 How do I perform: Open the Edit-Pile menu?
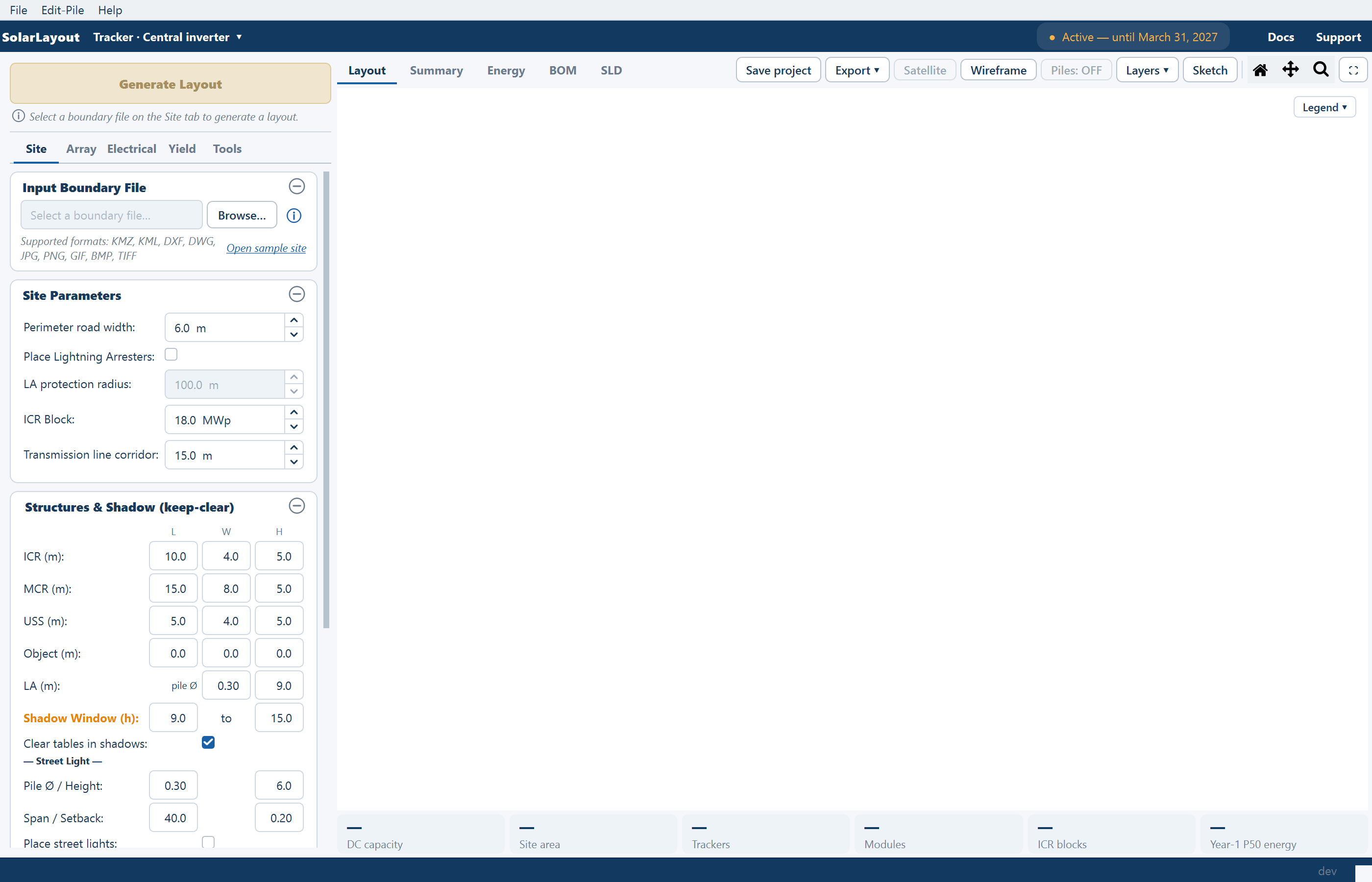62,10
